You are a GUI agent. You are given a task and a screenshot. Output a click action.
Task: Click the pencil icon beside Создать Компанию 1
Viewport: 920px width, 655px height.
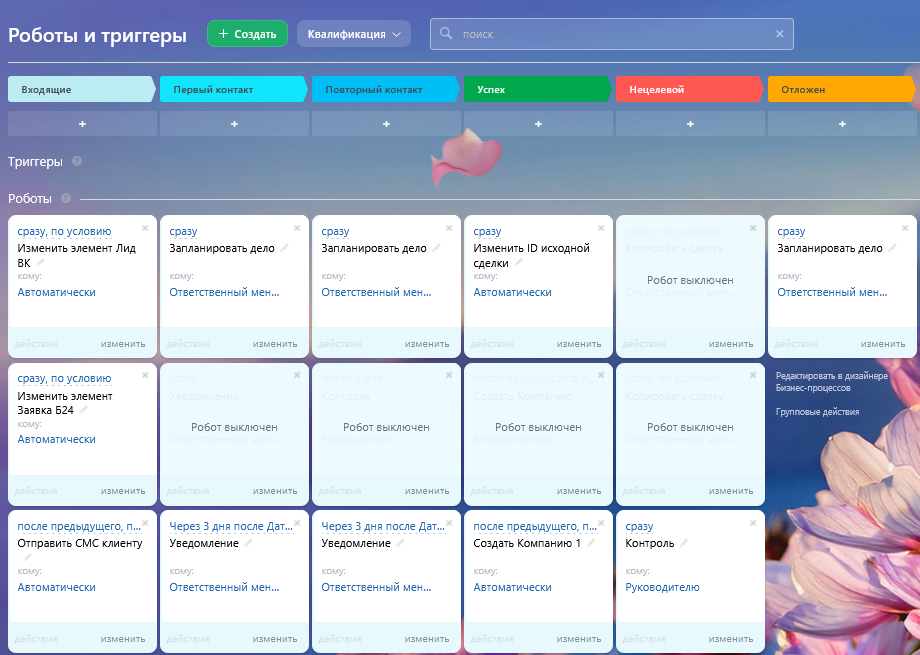(x=591, y=543)
